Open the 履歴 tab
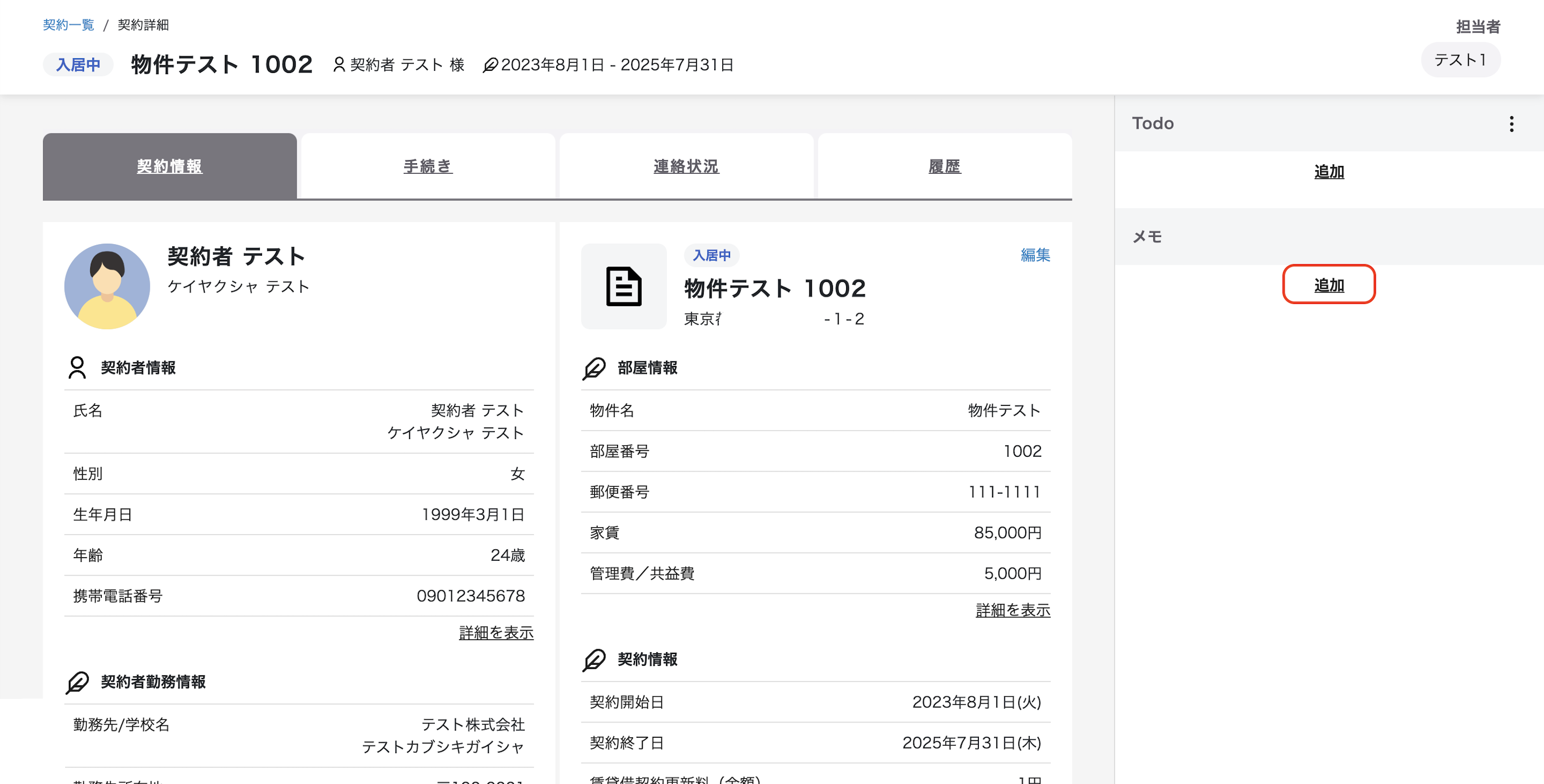 tap(945, 166)
